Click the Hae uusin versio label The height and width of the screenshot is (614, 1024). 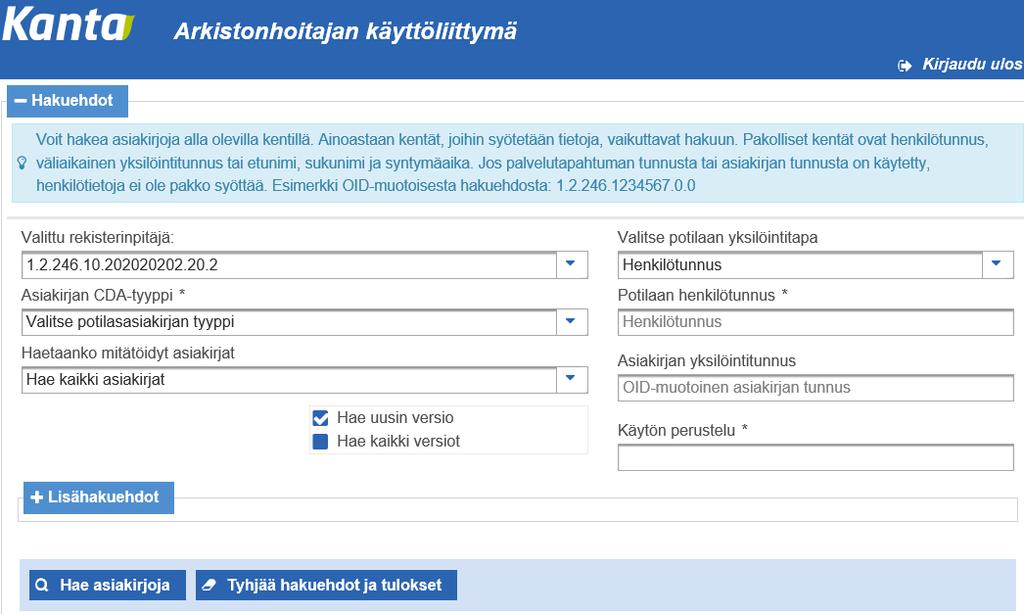tap(394, 417)
